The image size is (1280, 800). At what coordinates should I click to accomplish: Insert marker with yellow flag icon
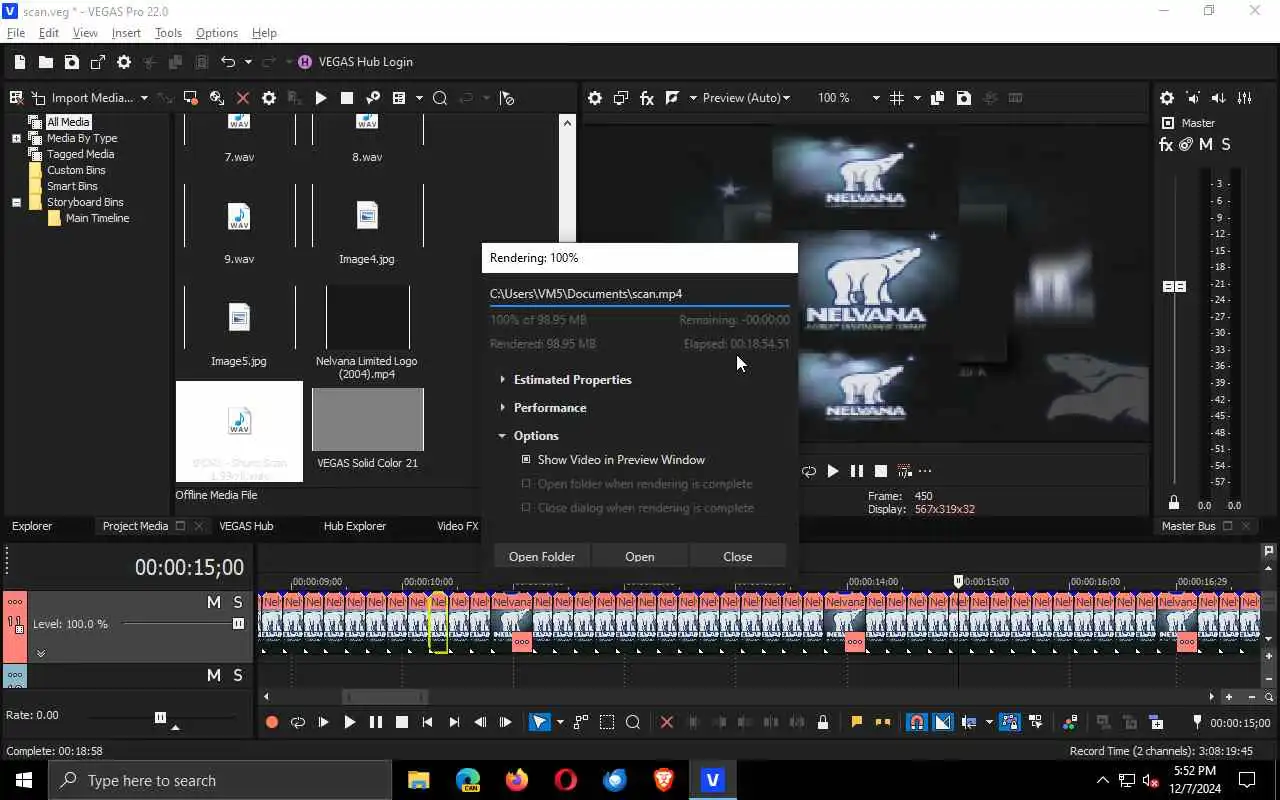[857, 722]
